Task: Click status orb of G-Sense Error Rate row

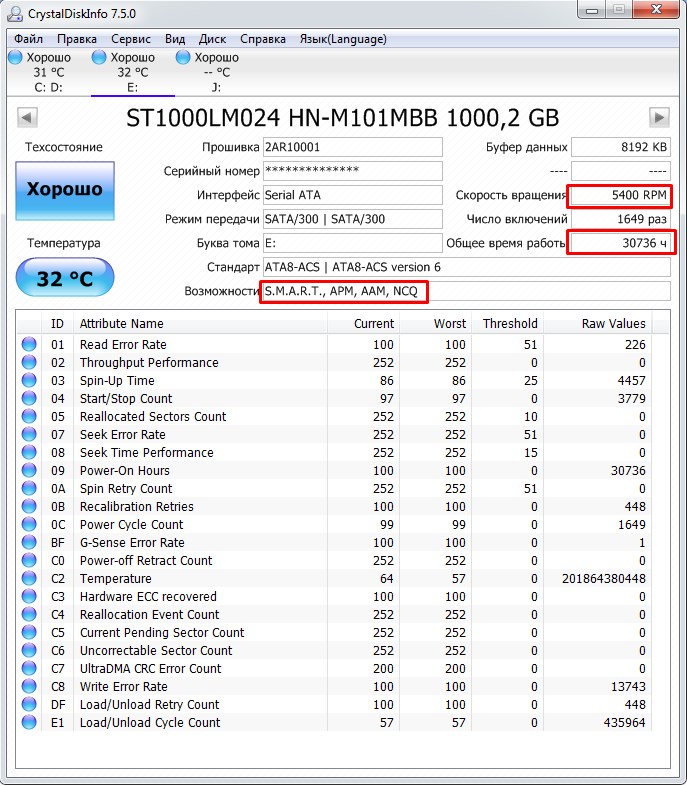Action: pos(29,542)
